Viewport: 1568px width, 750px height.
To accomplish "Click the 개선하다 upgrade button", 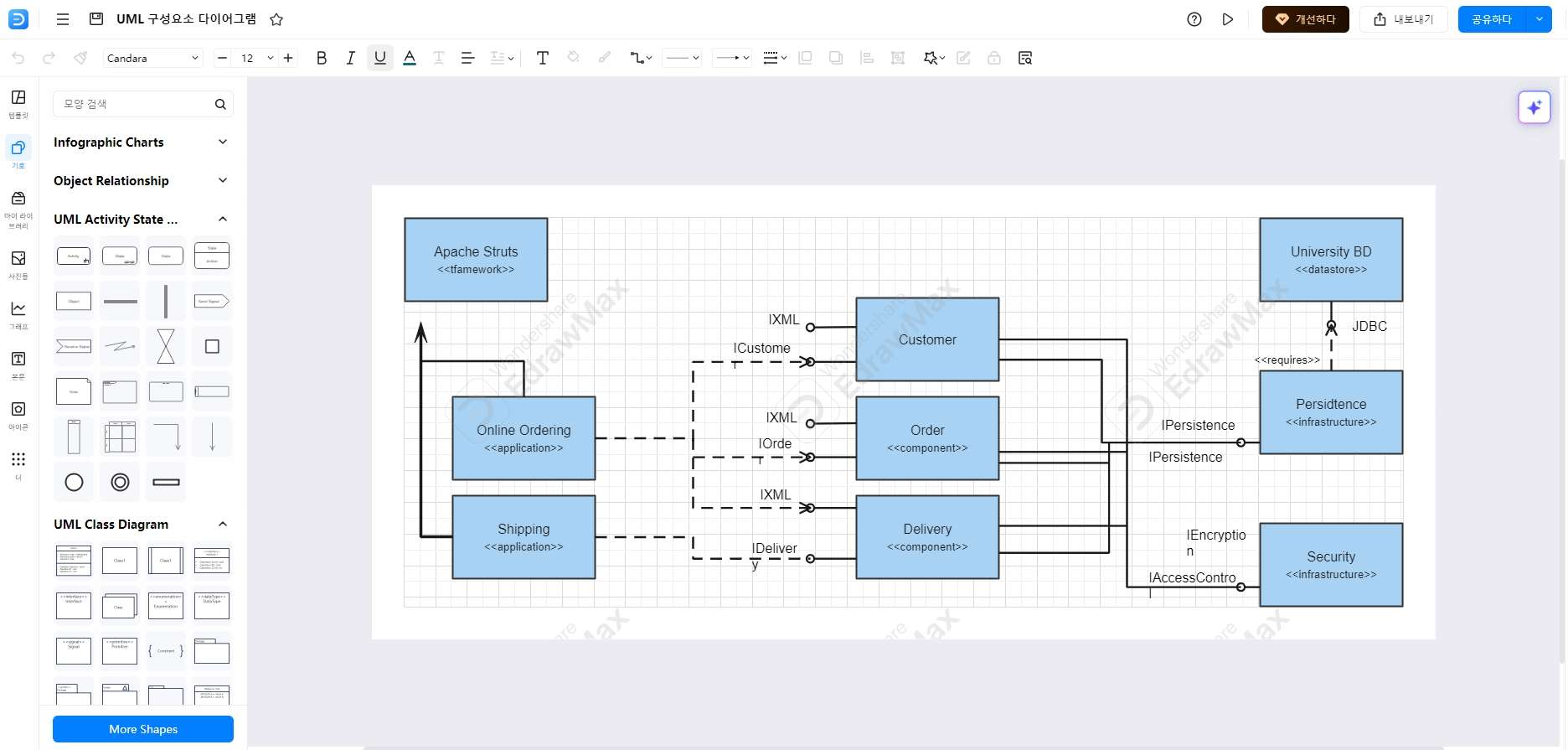I will (1305, 19).
